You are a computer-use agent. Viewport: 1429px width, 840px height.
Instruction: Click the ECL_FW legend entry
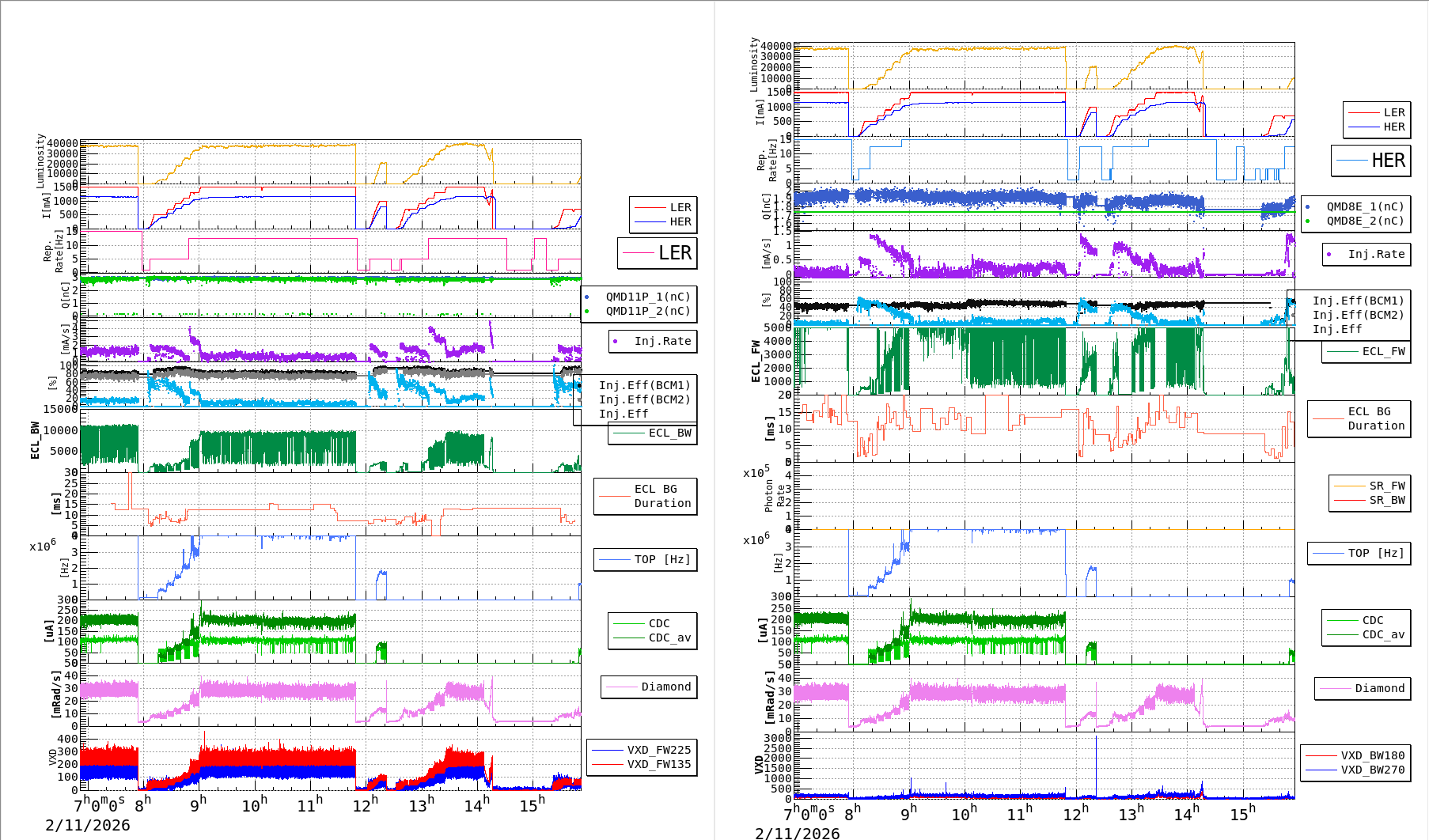1366,352
